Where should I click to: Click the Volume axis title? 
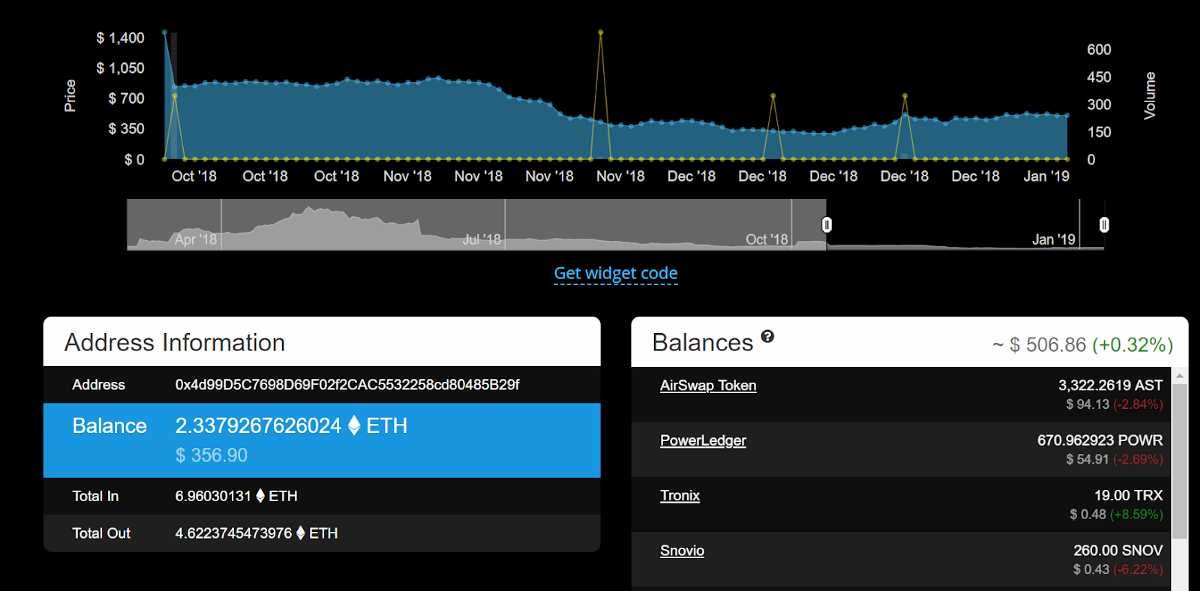coord(1150,95)
